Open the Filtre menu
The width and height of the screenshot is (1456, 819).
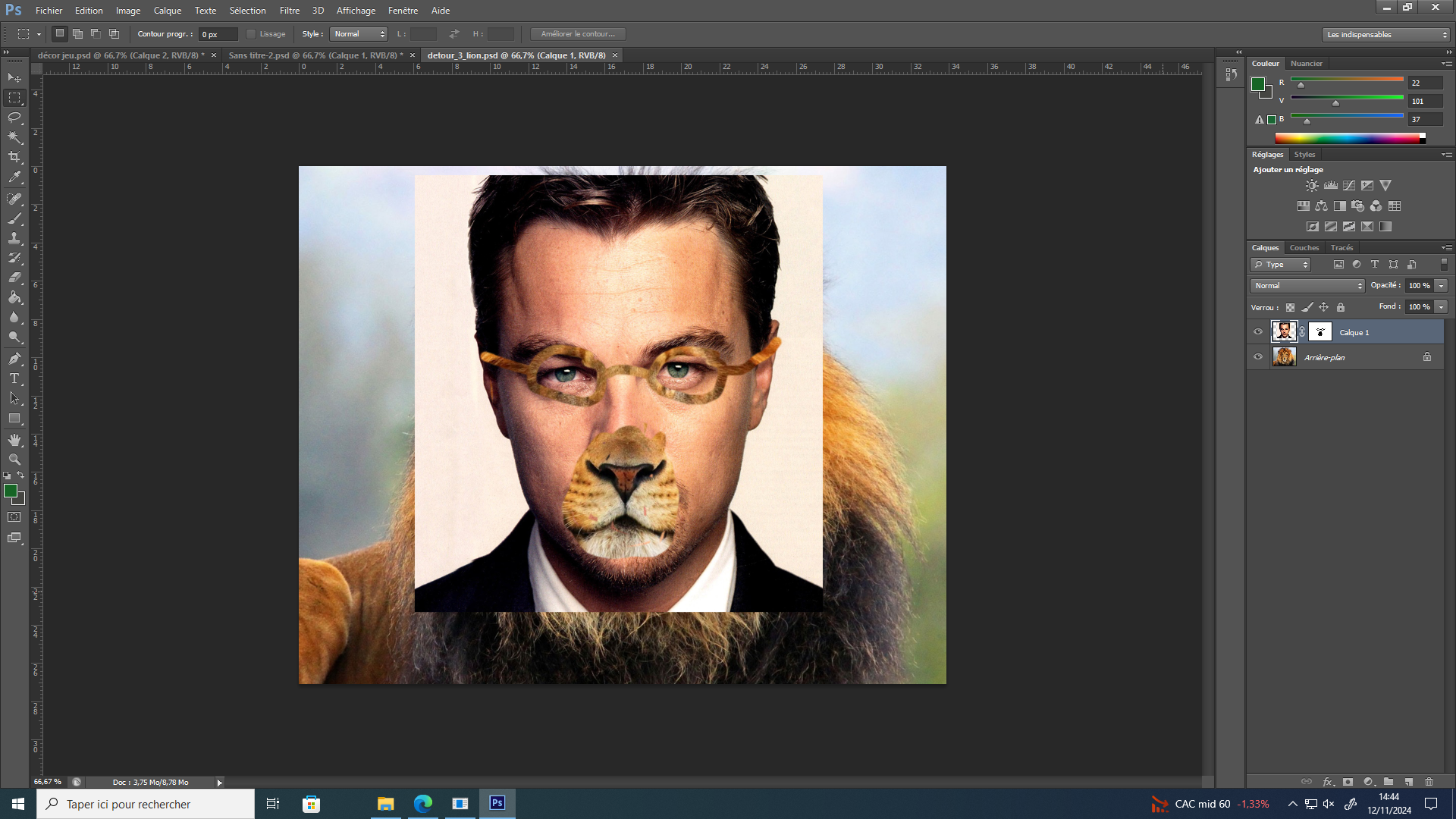(290, 10)
